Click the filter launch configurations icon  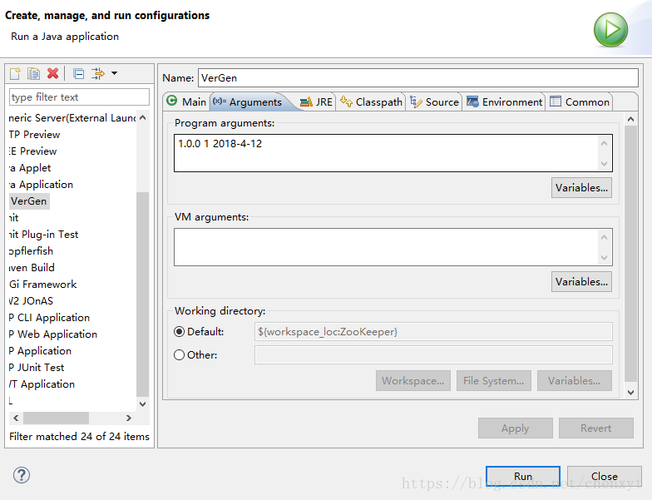pos(98,74)
